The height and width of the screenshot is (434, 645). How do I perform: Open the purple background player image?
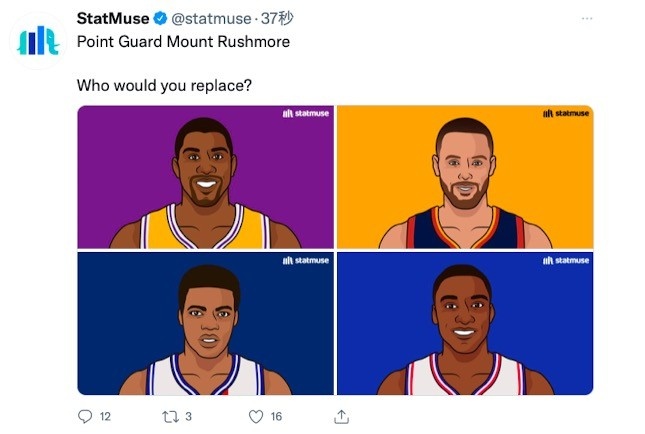click(205, 176)
